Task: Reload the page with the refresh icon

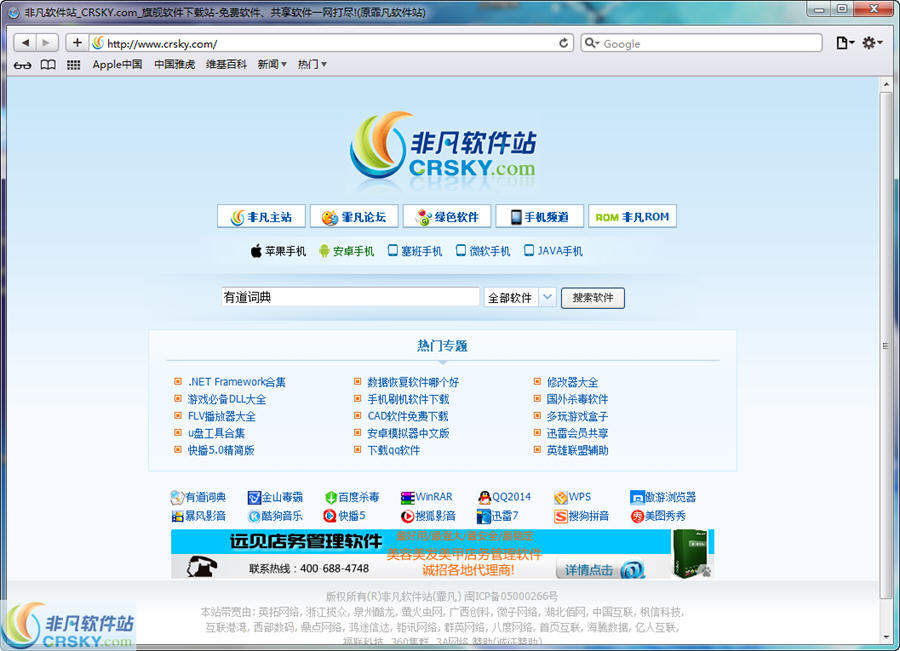Action: click(x=564, y=43)
